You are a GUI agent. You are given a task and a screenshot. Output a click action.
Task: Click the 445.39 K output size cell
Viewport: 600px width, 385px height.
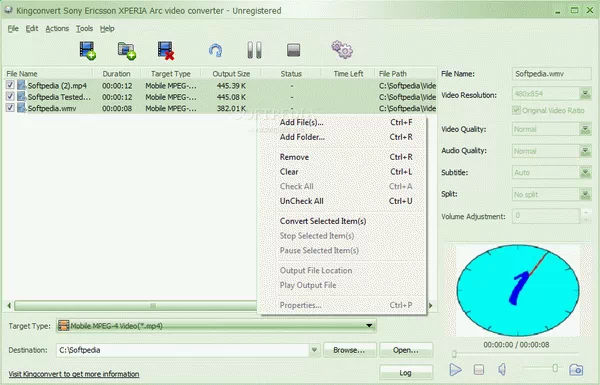[x=231, y=85]
